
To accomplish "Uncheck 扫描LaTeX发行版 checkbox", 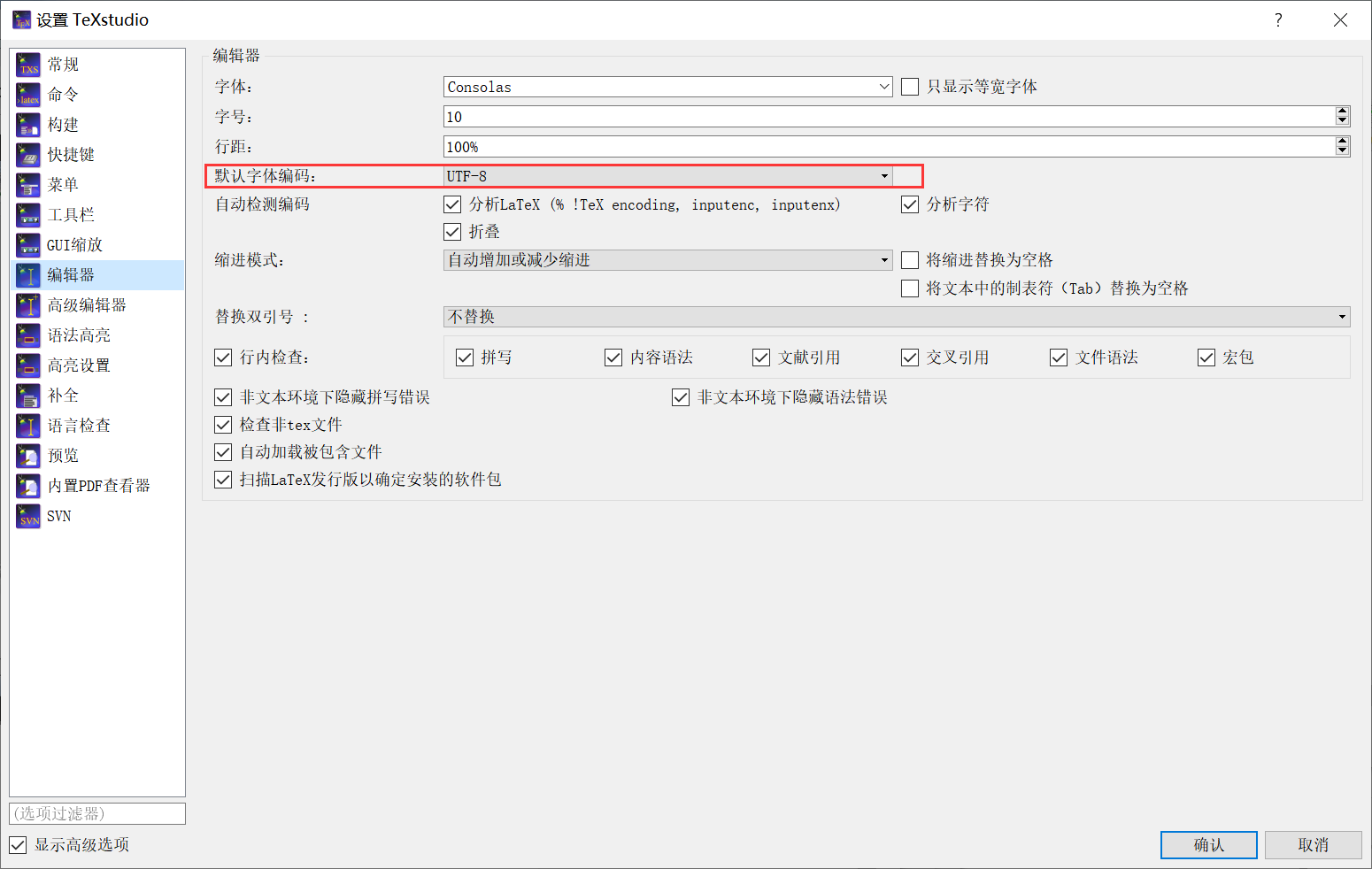I will pyautogui.click(x=223, y=480).
